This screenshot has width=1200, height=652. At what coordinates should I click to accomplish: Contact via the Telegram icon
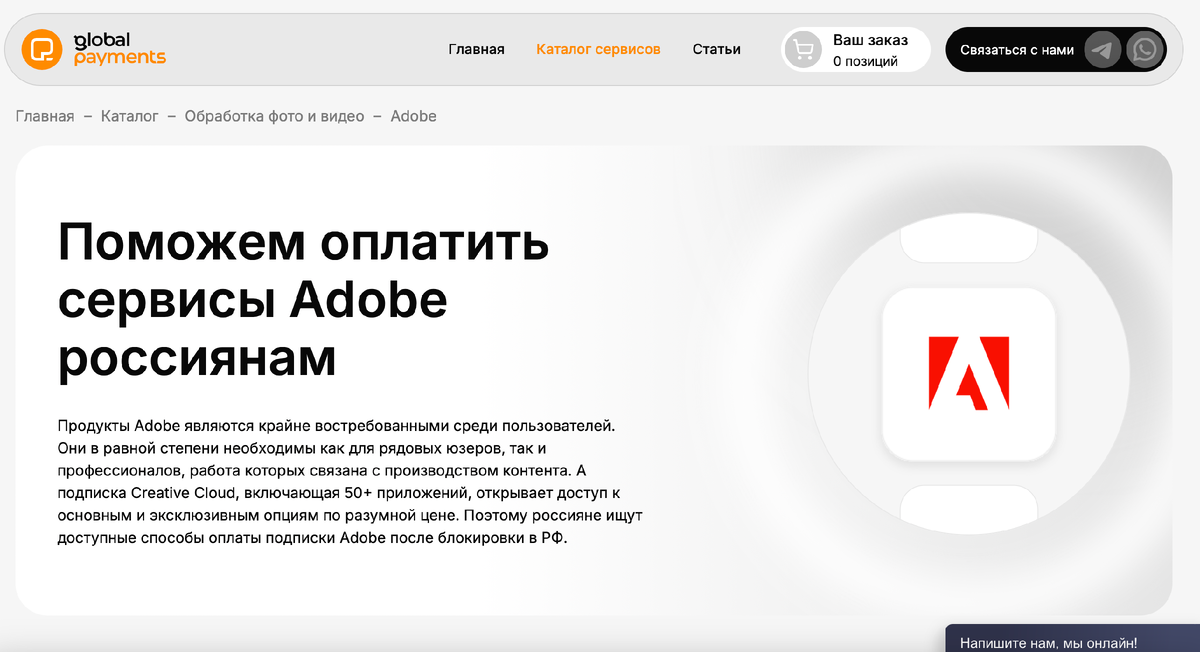coord(1103,49)
